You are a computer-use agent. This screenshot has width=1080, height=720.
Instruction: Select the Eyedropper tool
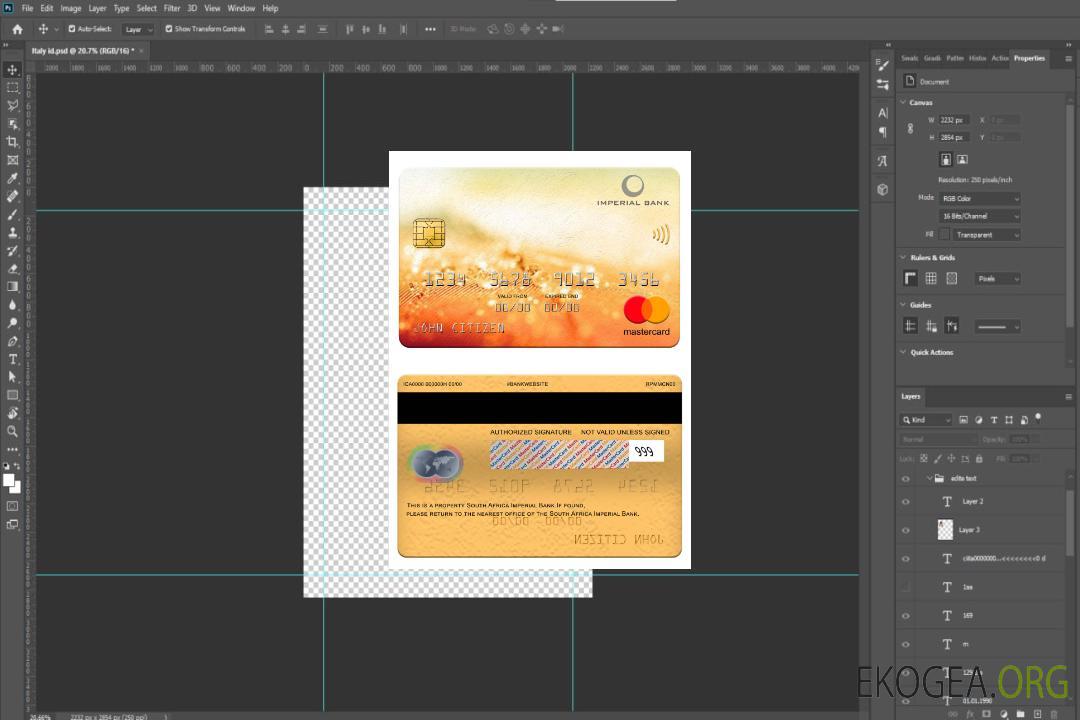click(12, 178)
